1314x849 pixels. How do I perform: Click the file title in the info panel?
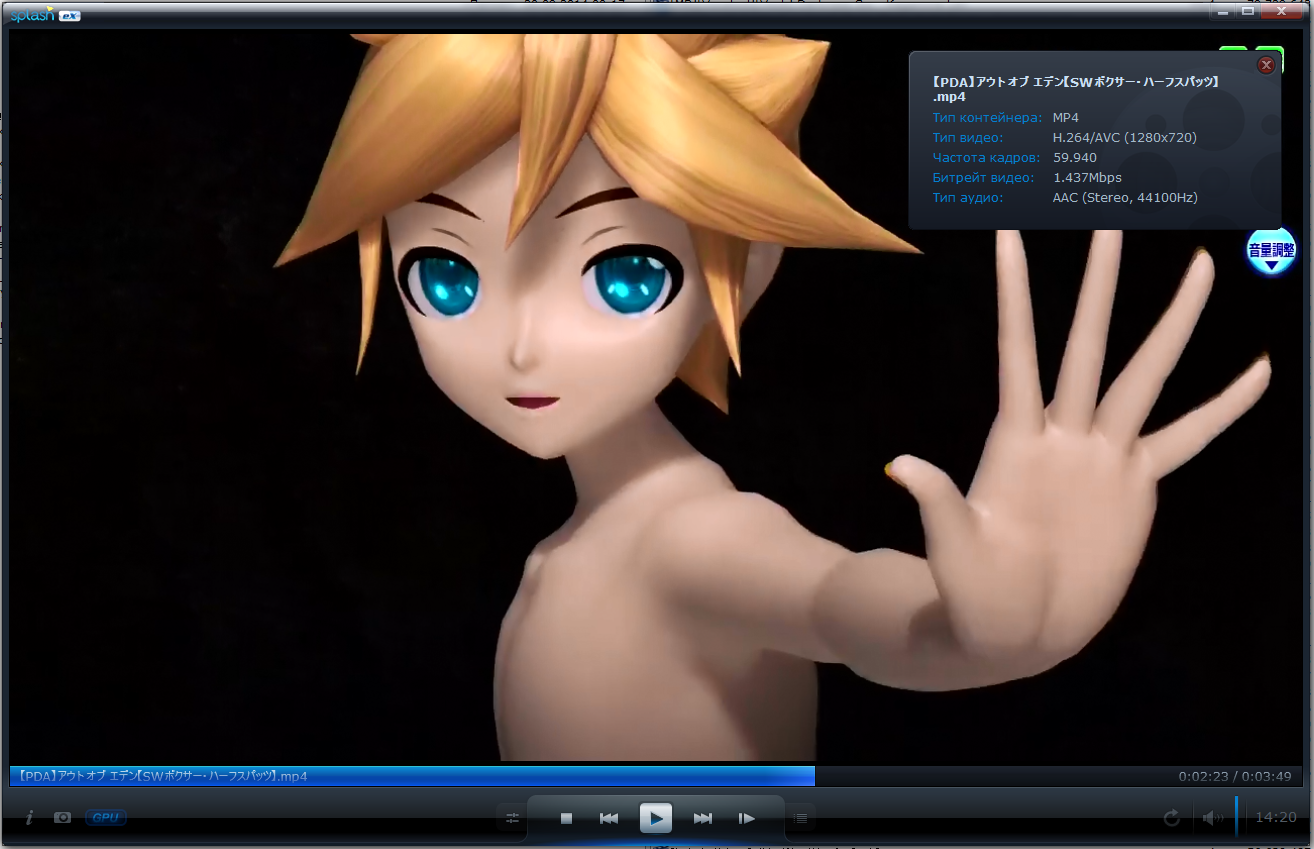tap(1075, 89)
